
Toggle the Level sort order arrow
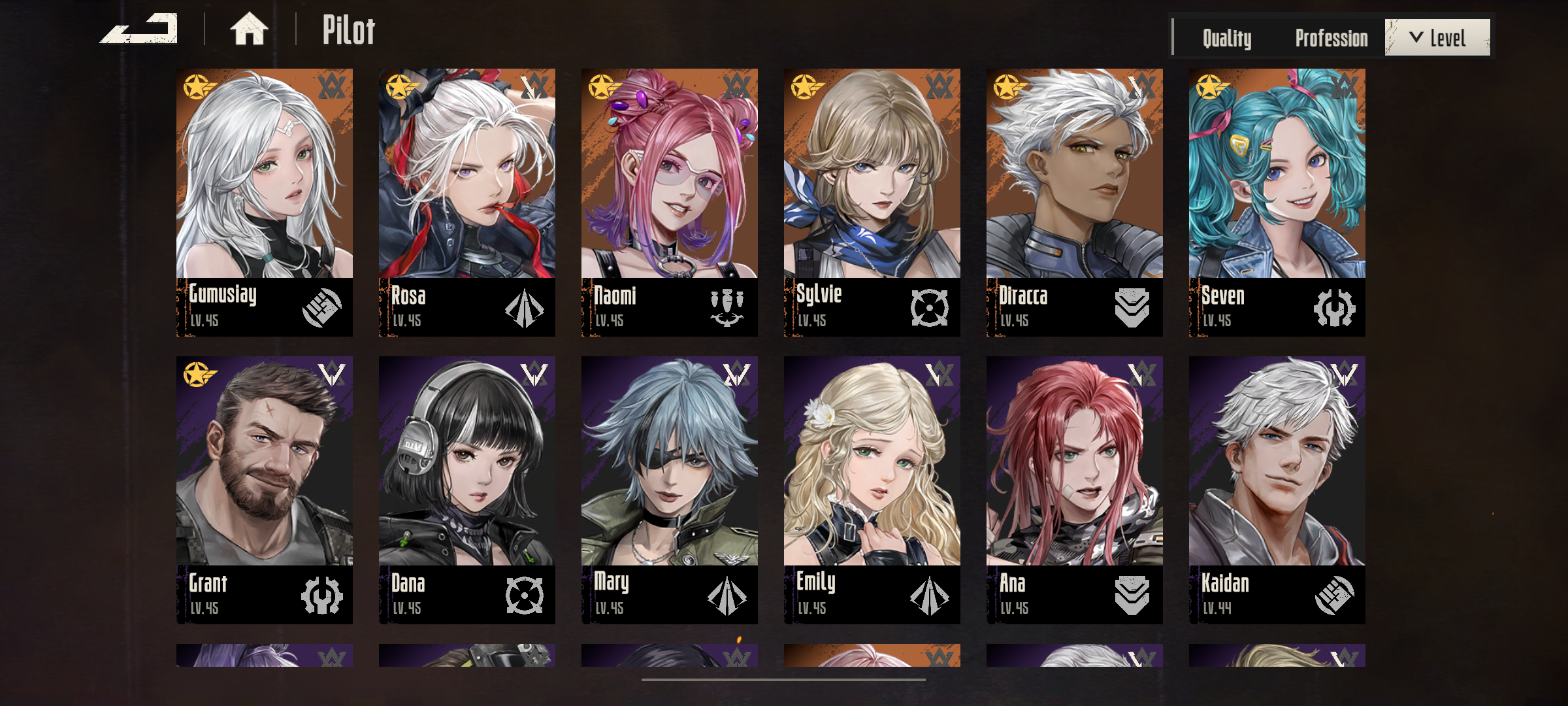[x=1416, y=37]
